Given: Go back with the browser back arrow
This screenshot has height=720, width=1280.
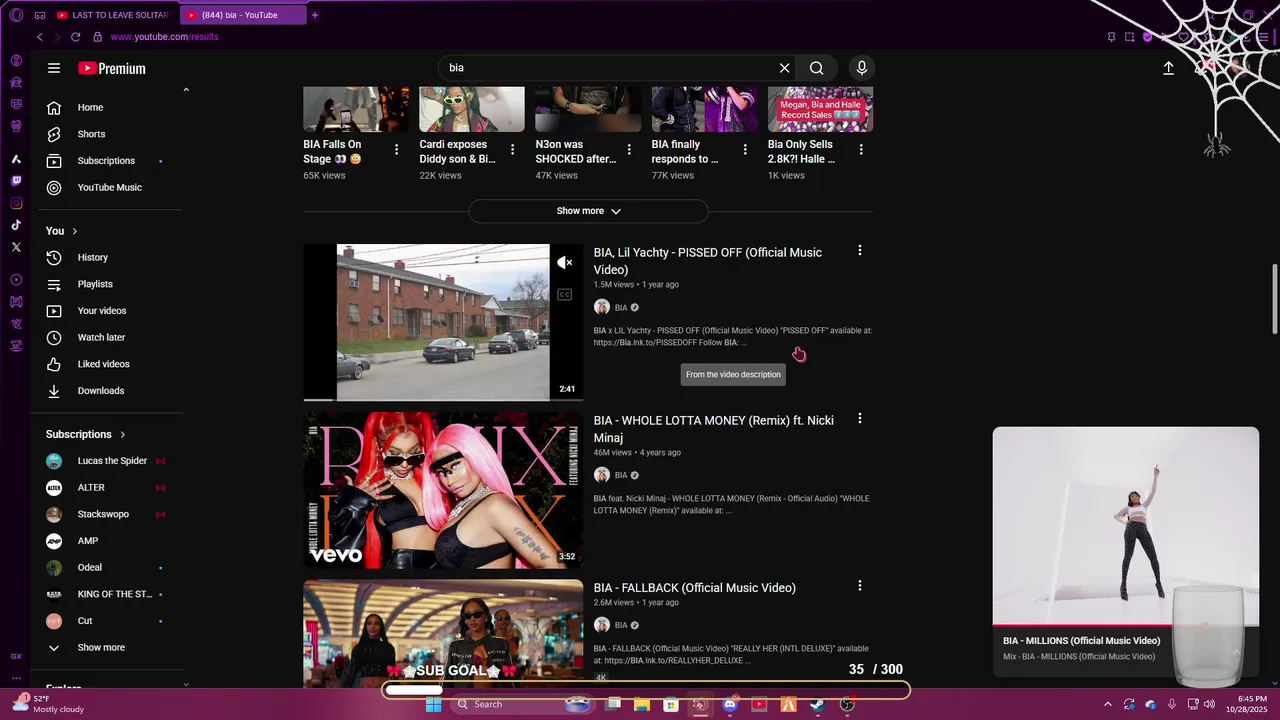Looking at the screenshot, I should click(x=40, y=37).
